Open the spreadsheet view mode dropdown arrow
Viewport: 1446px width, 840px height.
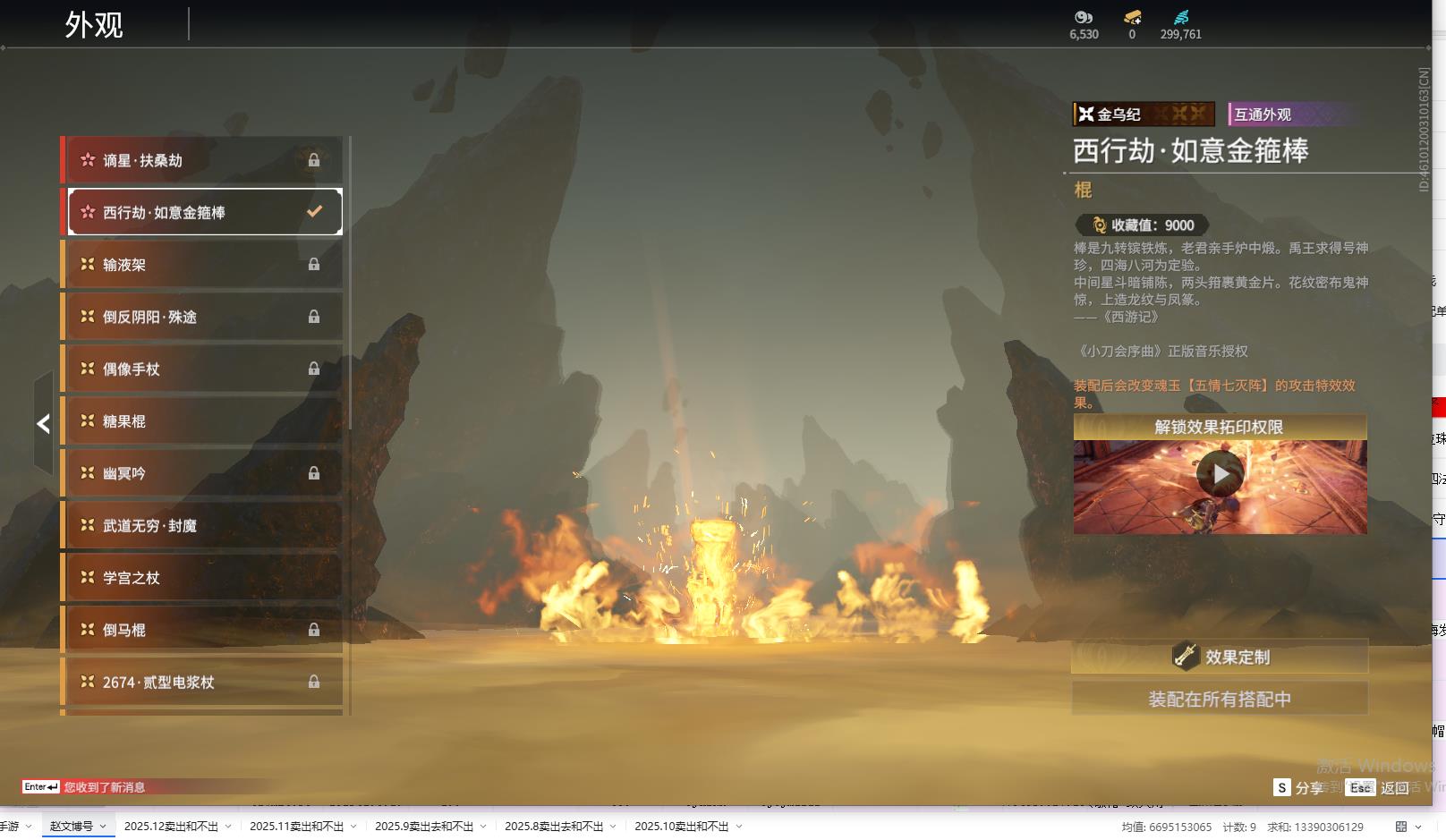click(x=1417, y=827)
